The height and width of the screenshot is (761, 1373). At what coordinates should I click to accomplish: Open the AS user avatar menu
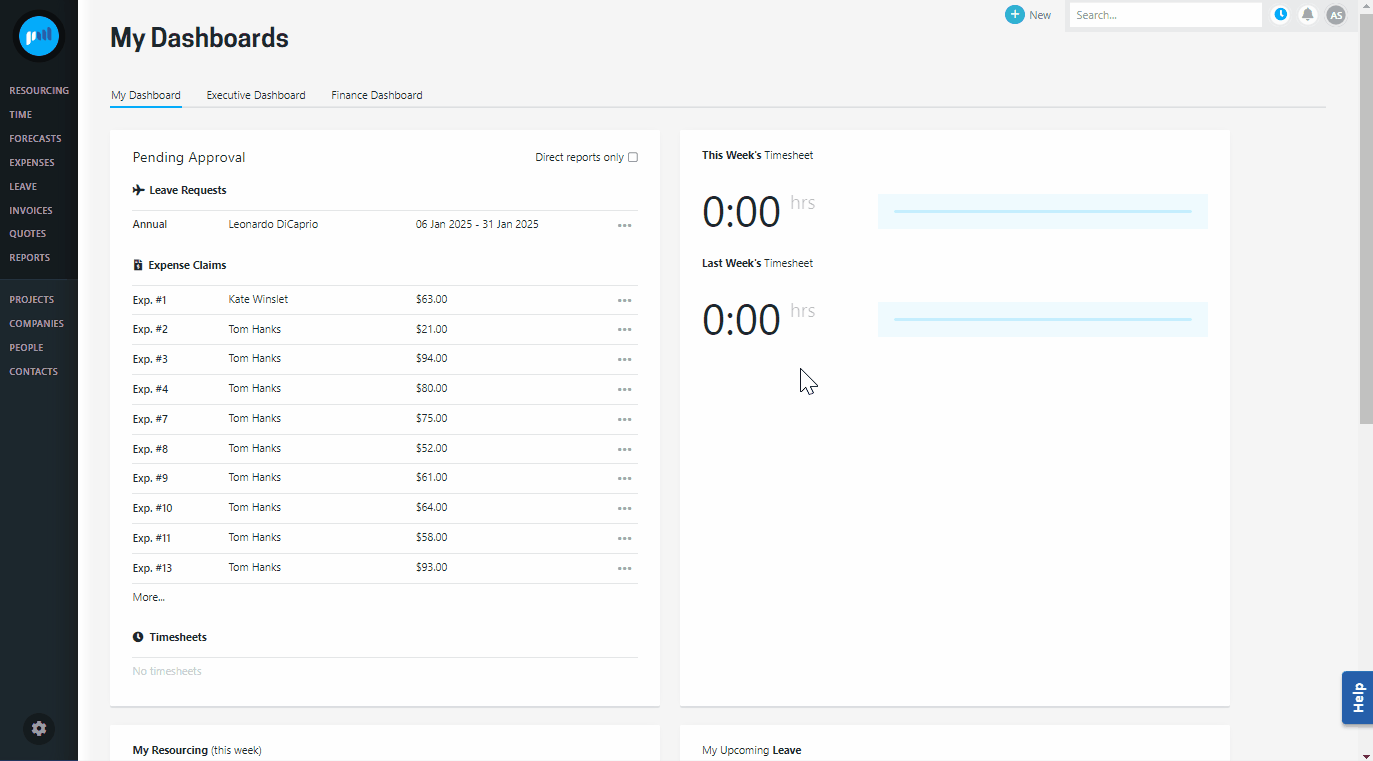click(x=1336, y=15)
